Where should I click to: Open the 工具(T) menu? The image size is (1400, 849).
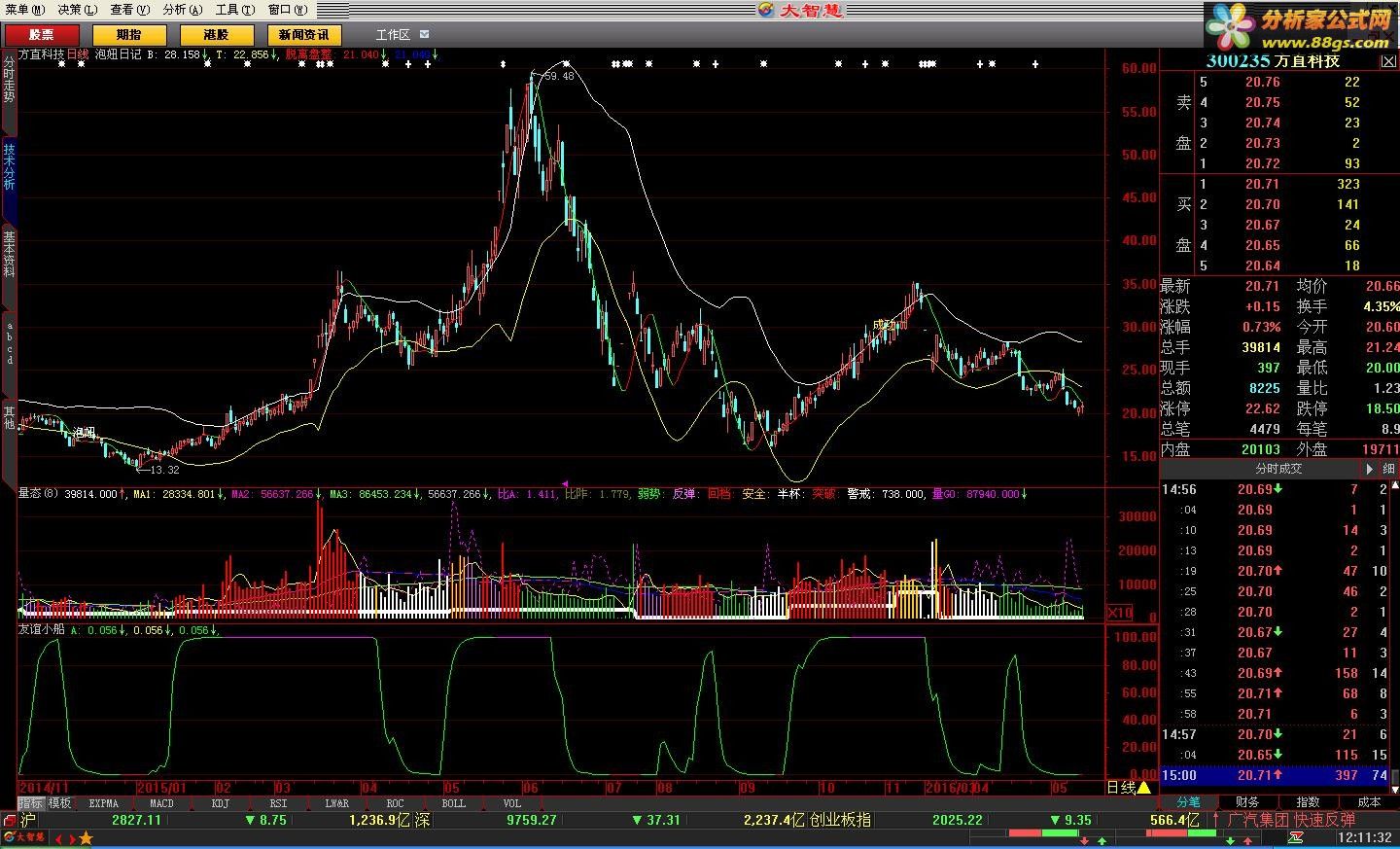[x=235, y=9]
